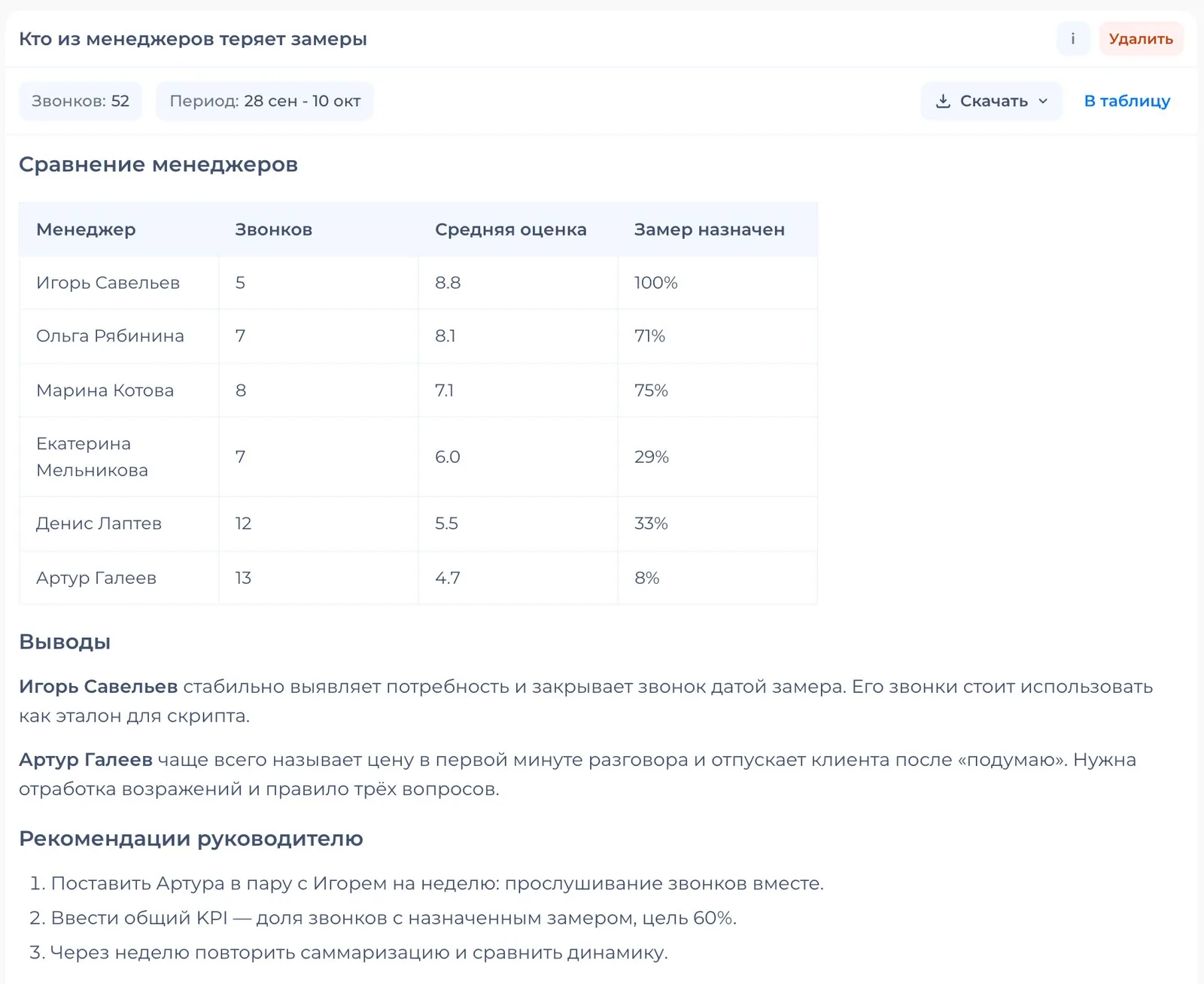
Task: Click the bold Игорь Савельев name in conclusions
Action: (99, 687)
